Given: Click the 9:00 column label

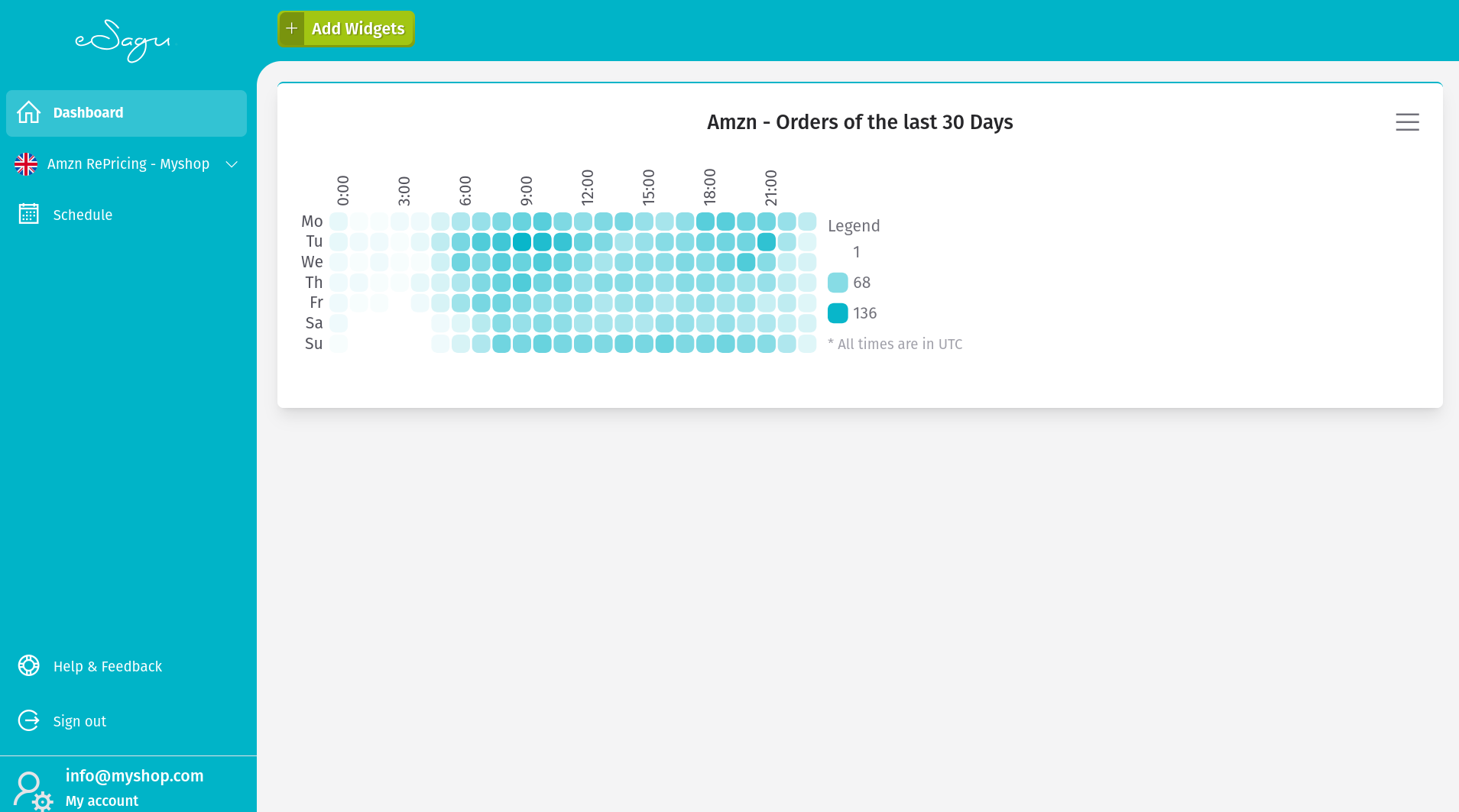Looking at the screenshot, I should [527, 191].
